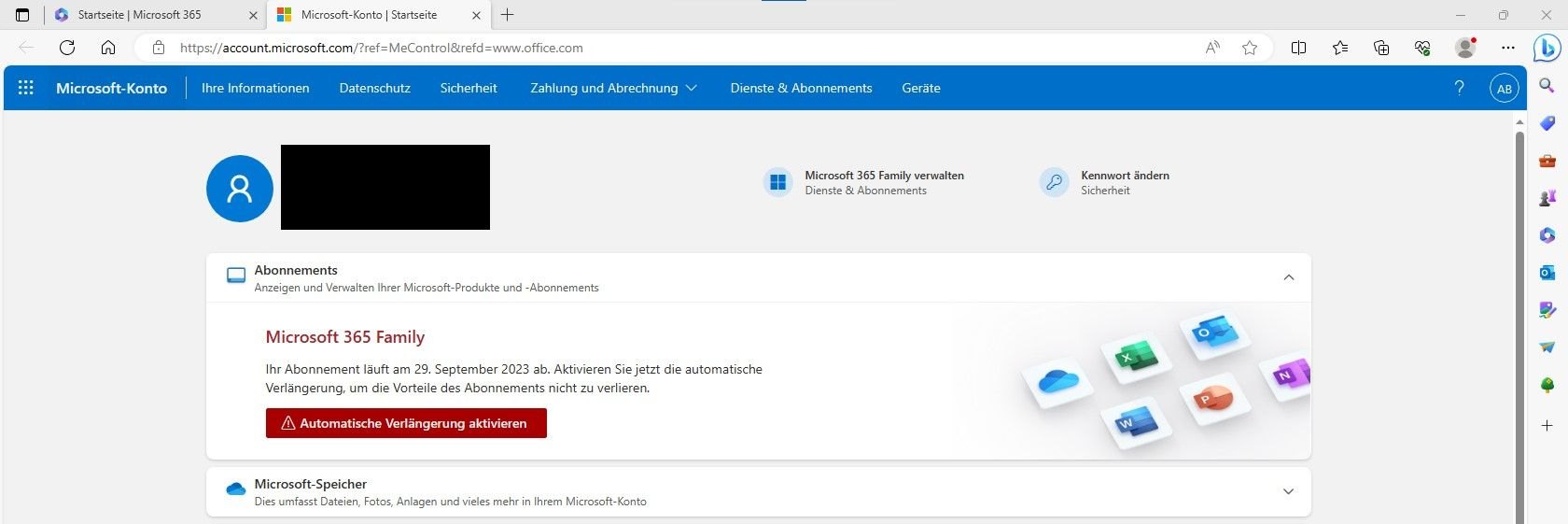The height and width of the screenshot is (524, 1568).
Task: Close the Microsoft-Konto Startseite tab
Action: (476, 15)
